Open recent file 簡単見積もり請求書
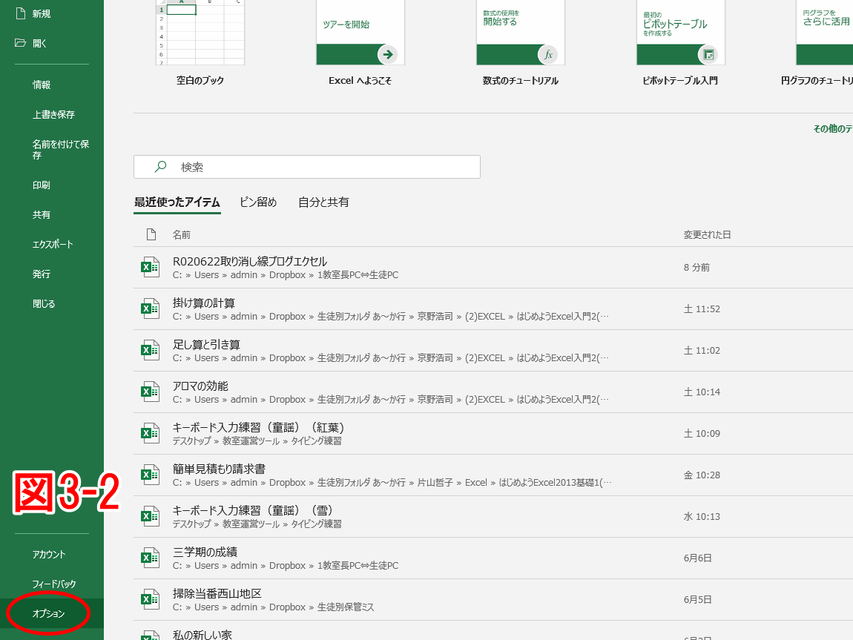 493,475
